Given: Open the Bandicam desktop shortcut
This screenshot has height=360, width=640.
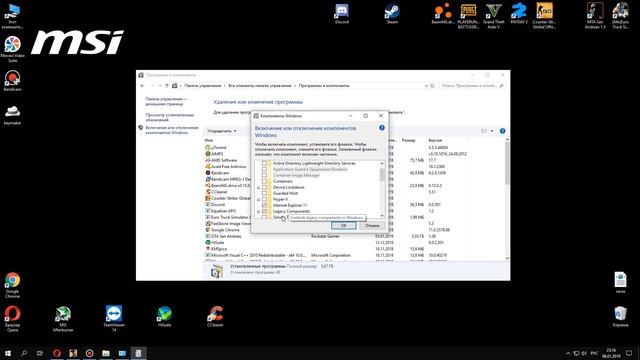Looking at the screenshot, I should click(x=12, y=80).
